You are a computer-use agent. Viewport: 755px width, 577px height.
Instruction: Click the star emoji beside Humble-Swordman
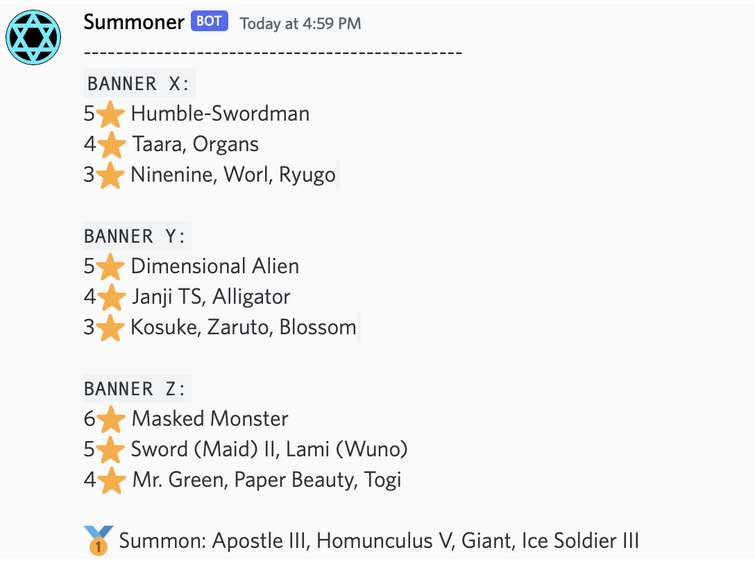pos(110,115)
